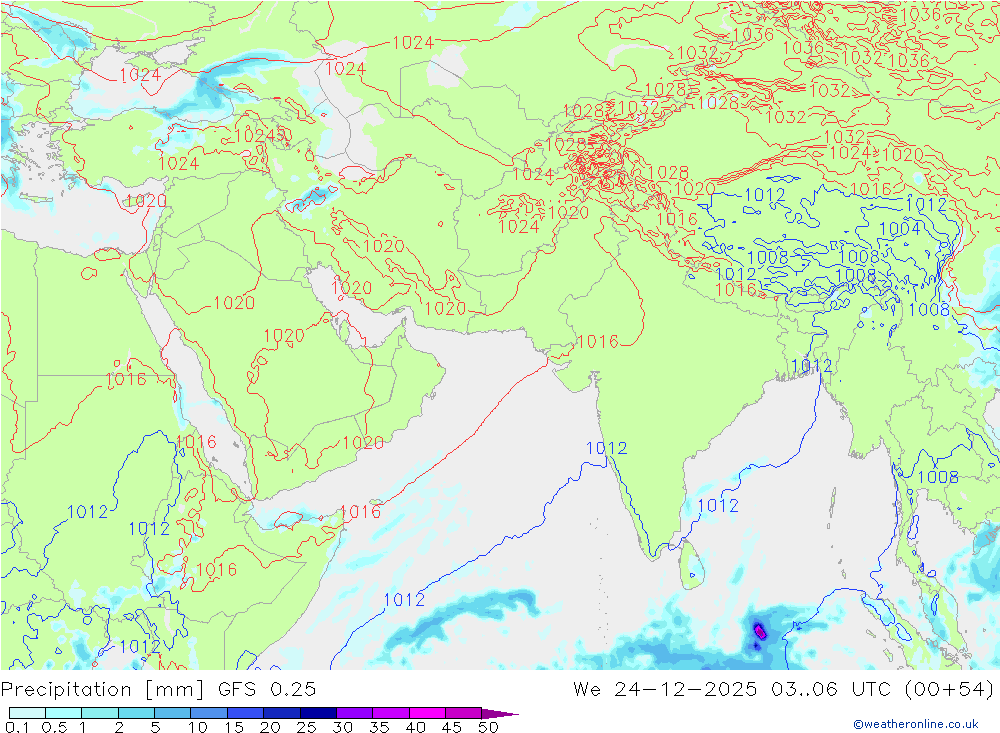This screenshot has height=733, width=1000.
Task: Select the 'Precipitation [mm] GFS 0.25' title
Action: (x=158, y=690)
